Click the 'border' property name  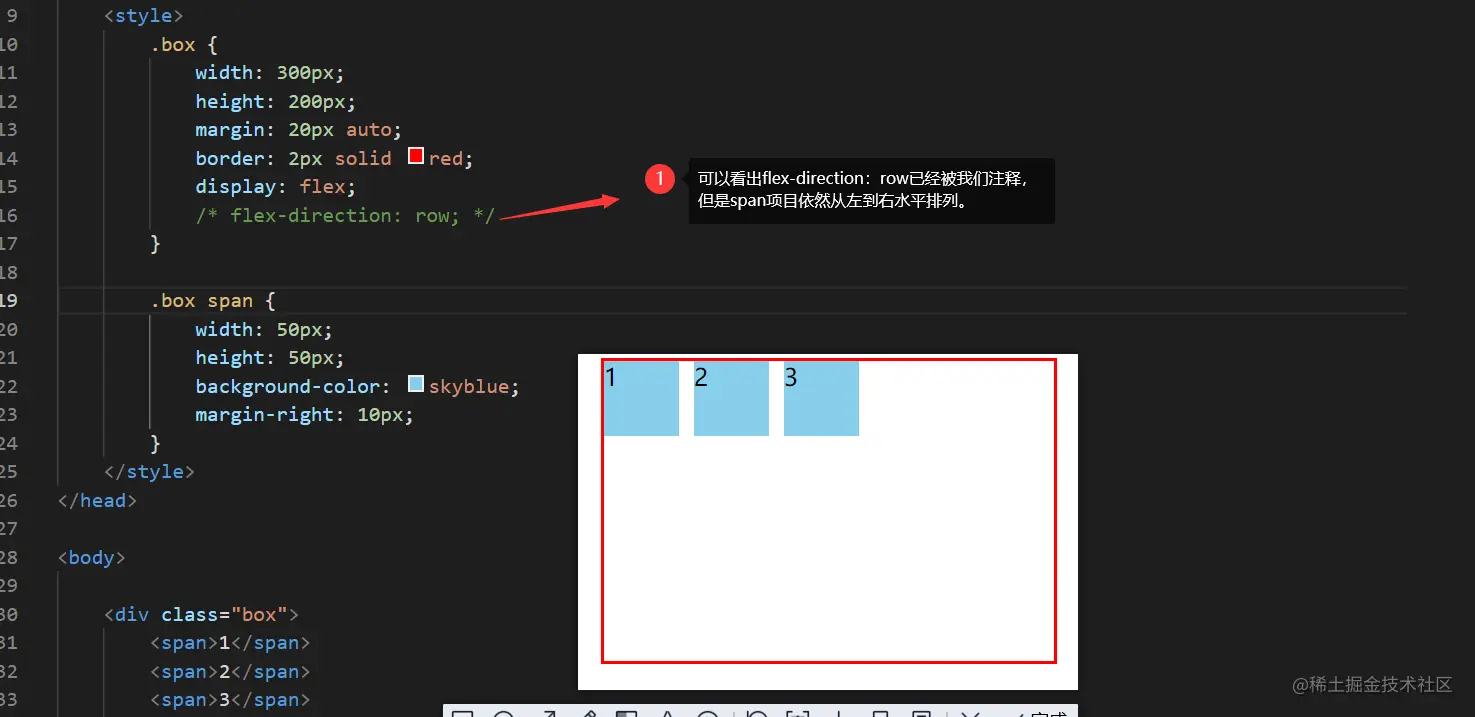tap(229, 158)
